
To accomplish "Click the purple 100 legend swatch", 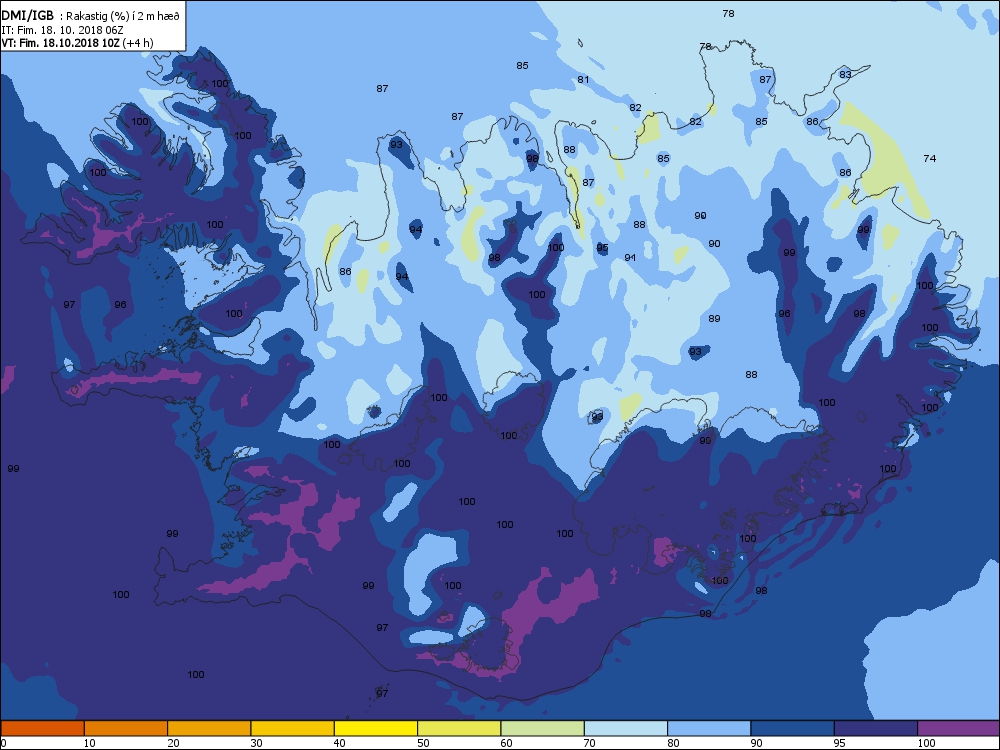I will [959, 728].
